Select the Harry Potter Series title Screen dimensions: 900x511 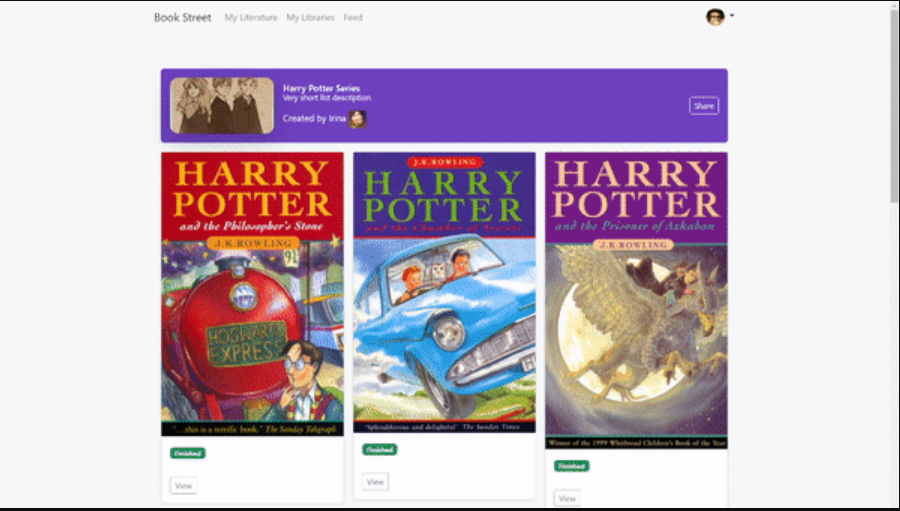[x=321, y=89]
